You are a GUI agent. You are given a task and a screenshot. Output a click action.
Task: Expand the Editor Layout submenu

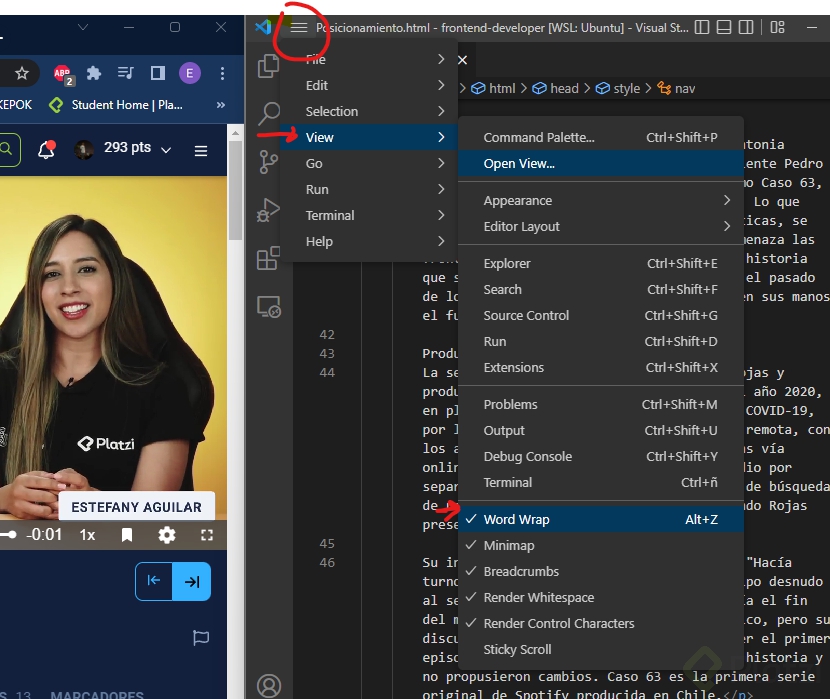[601, 226]
